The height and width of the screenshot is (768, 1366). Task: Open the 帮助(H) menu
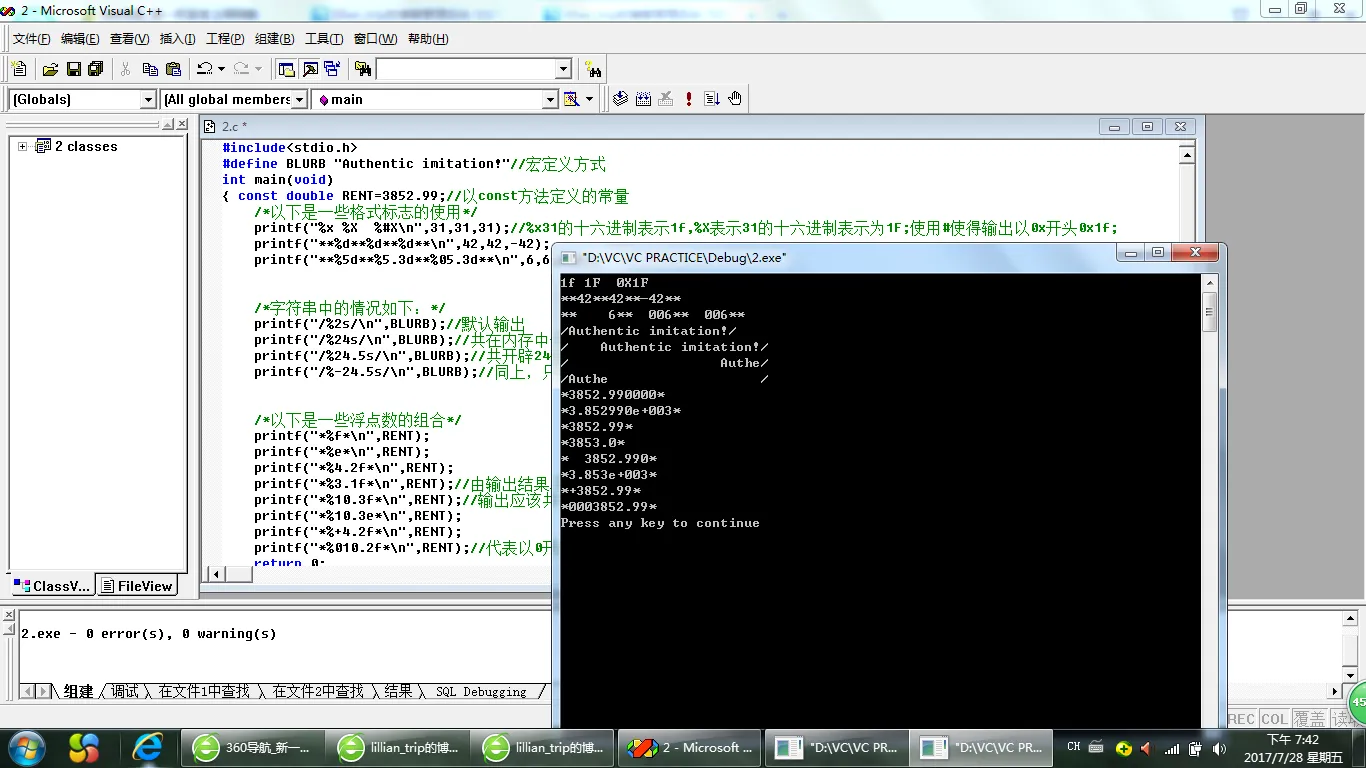click(x=428, y=39)
